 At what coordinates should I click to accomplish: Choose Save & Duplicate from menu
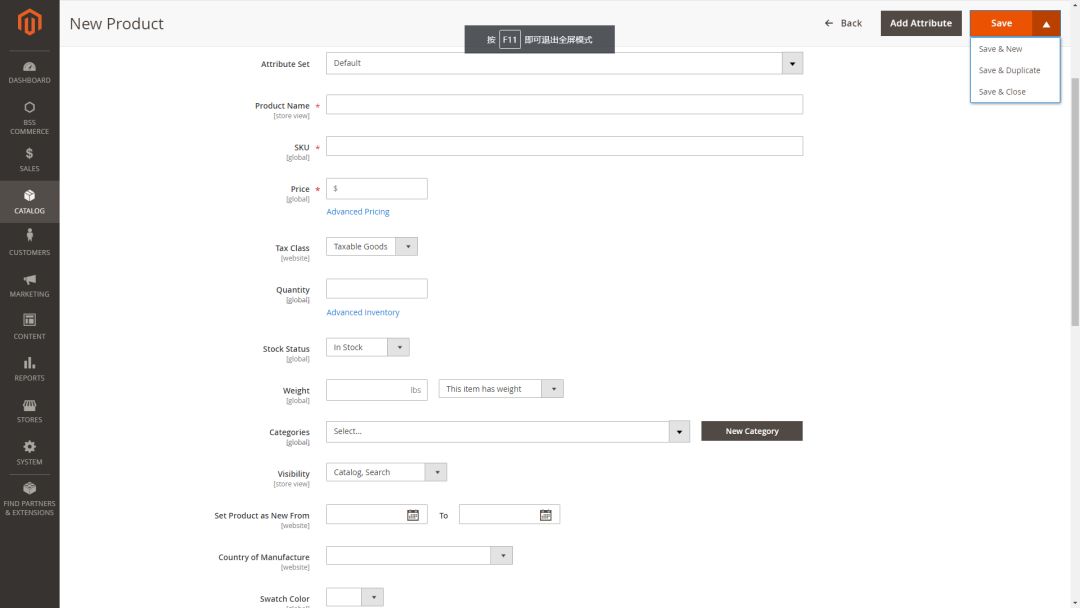(1009, 71)
